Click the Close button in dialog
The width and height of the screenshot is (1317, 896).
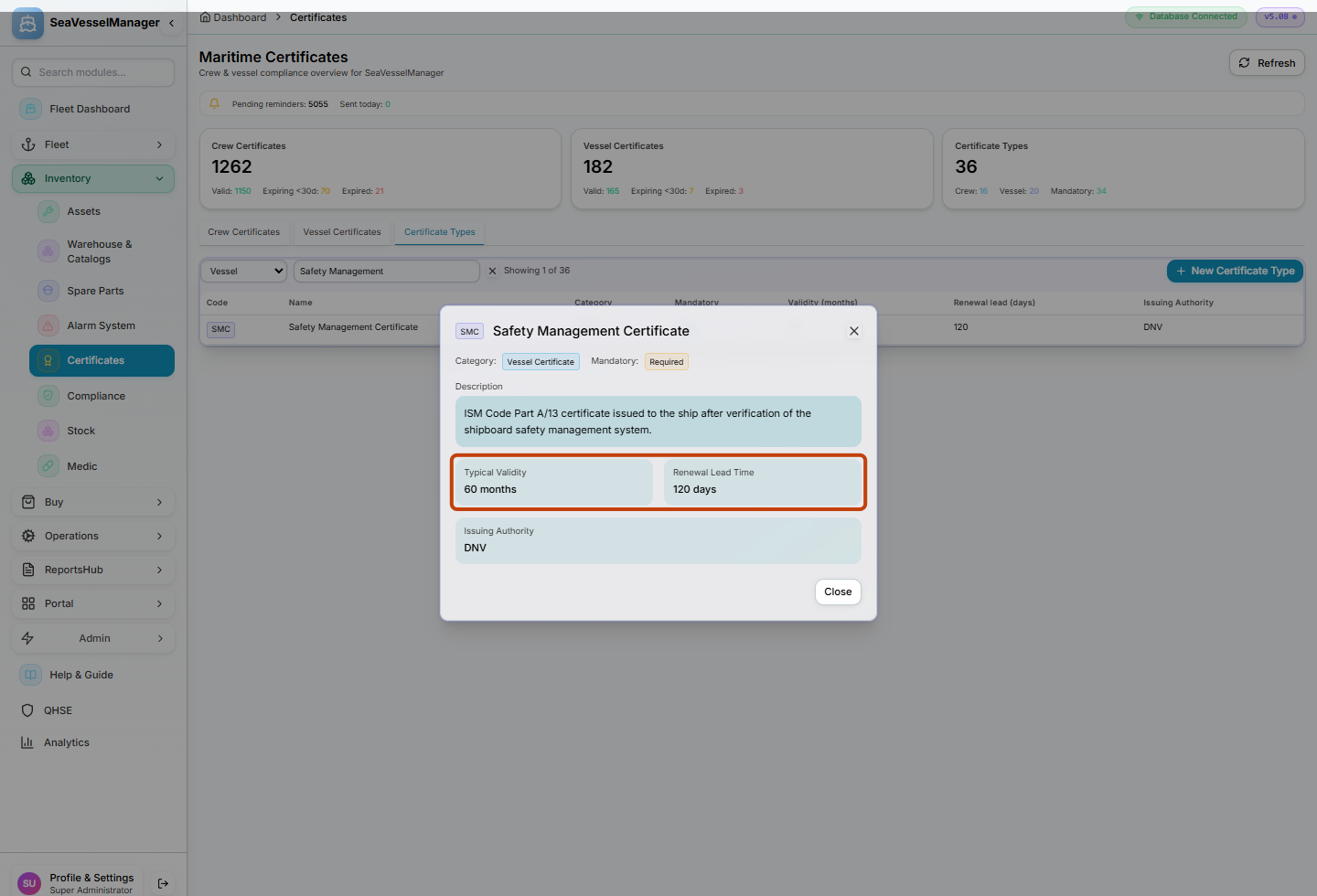[x=838, y=592]
